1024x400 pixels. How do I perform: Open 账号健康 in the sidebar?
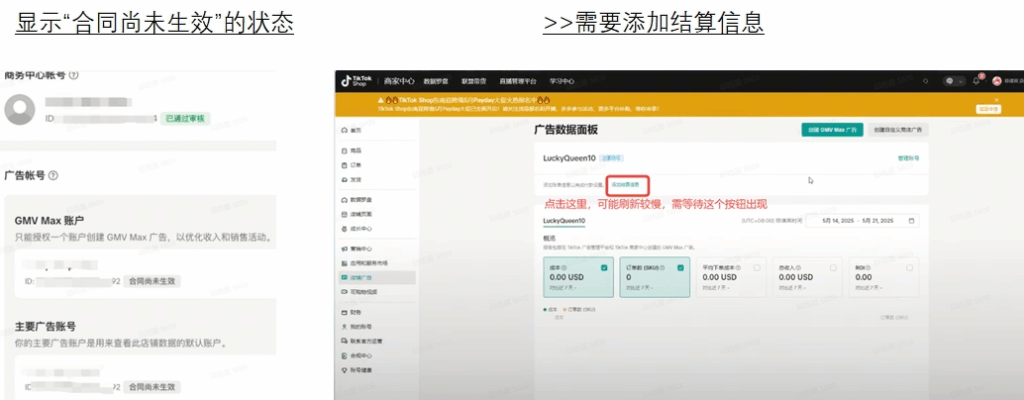[x=355, y=371]
